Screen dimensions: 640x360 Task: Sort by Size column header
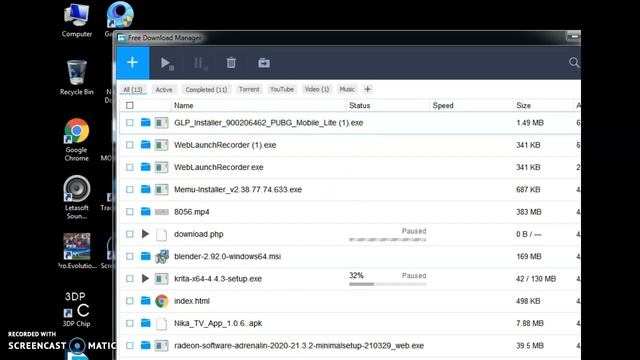(x=523, y=105)
